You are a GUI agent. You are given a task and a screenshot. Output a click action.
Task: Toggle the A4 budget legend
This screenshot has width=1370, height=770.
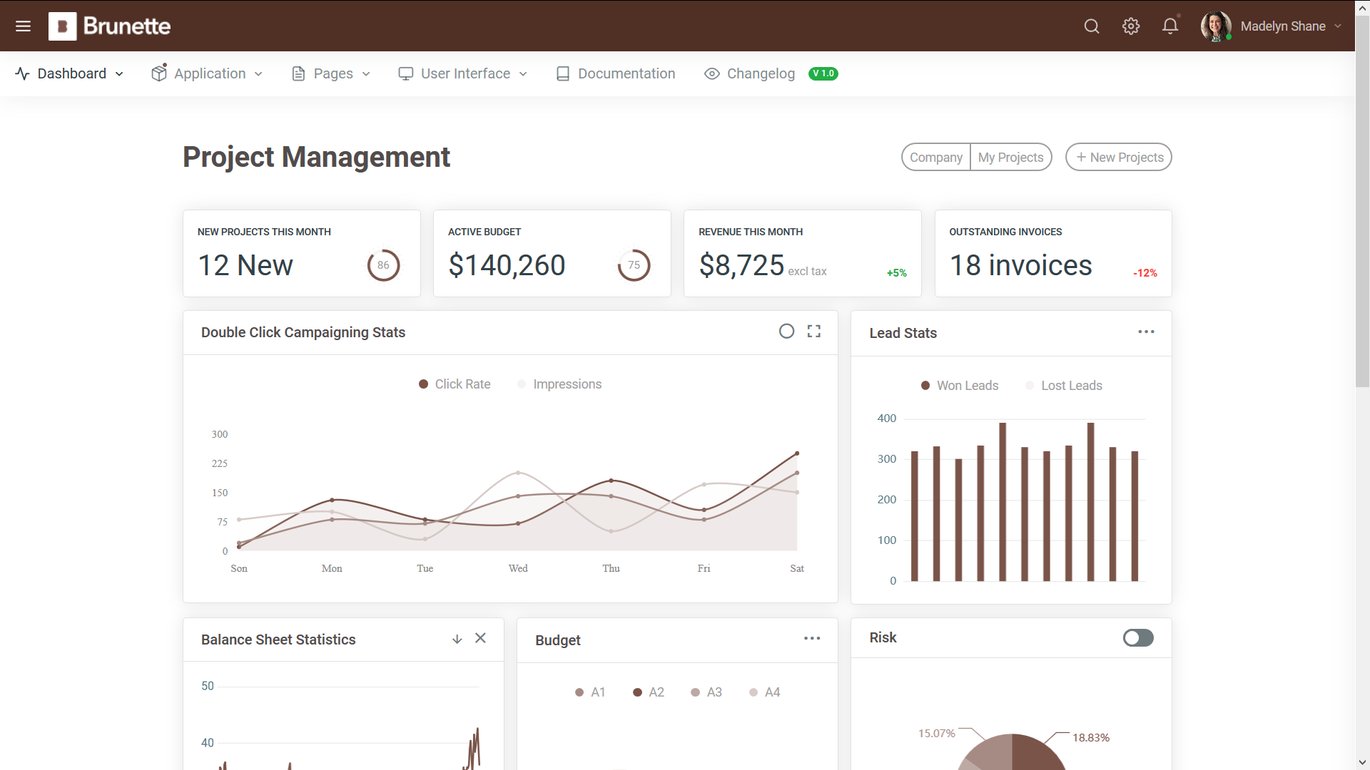764,692
